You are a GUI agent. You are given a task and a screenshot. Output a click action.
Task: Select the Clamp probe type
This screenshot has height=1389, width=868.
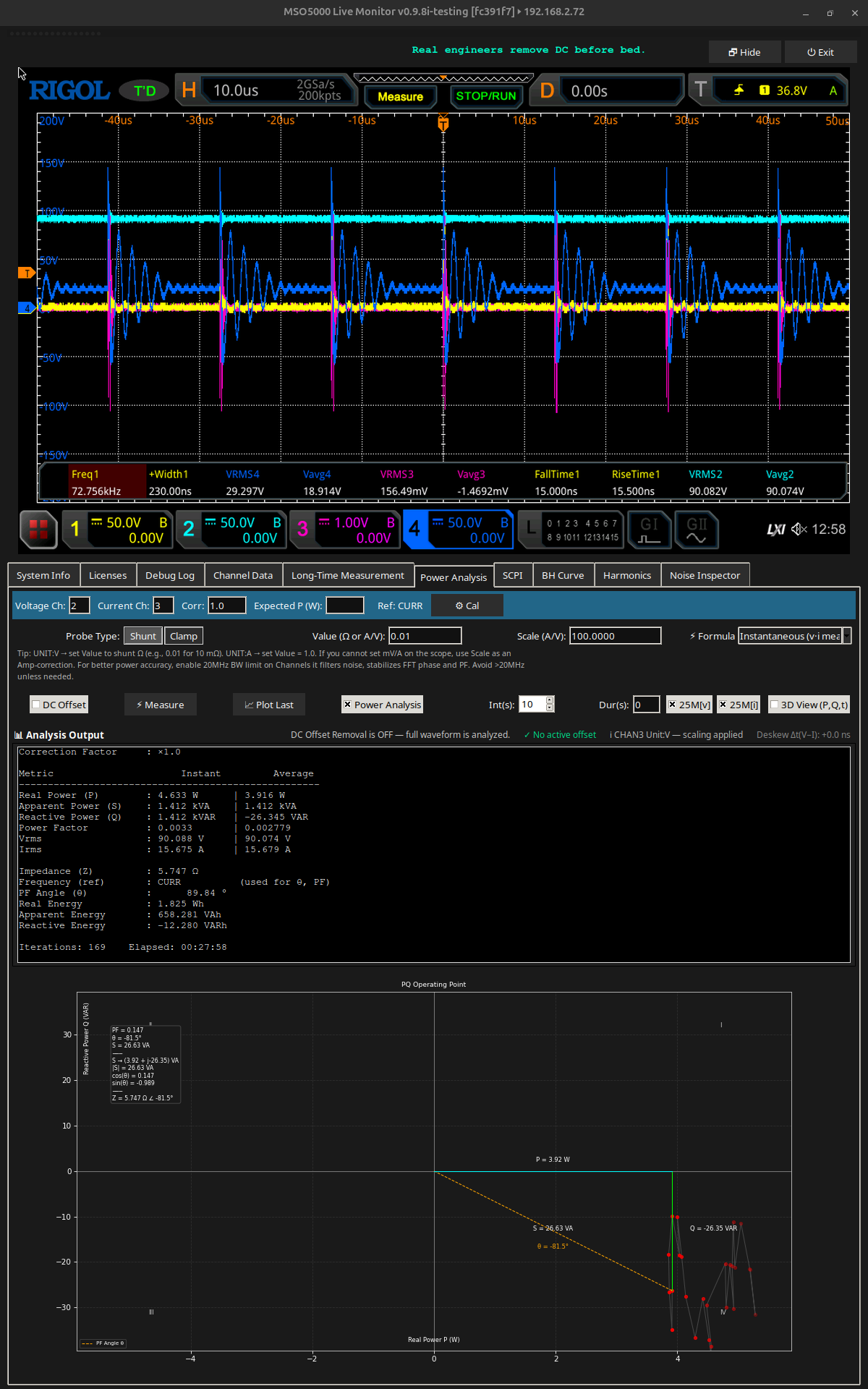pos(184,636)
